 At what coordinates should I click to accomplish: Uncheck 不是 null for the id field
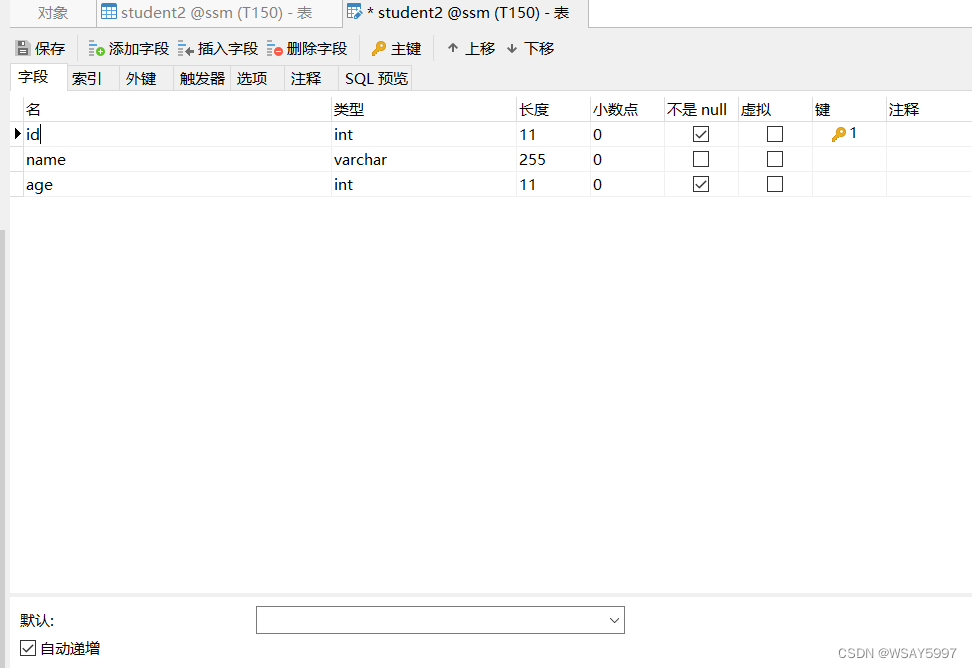click(x=700, y=134)
